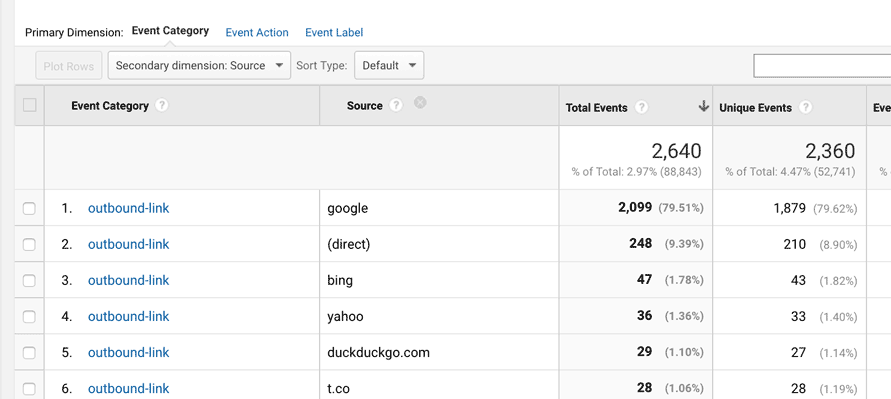Click the table search input field
891x399 pixels.
[x=822, y=66]
